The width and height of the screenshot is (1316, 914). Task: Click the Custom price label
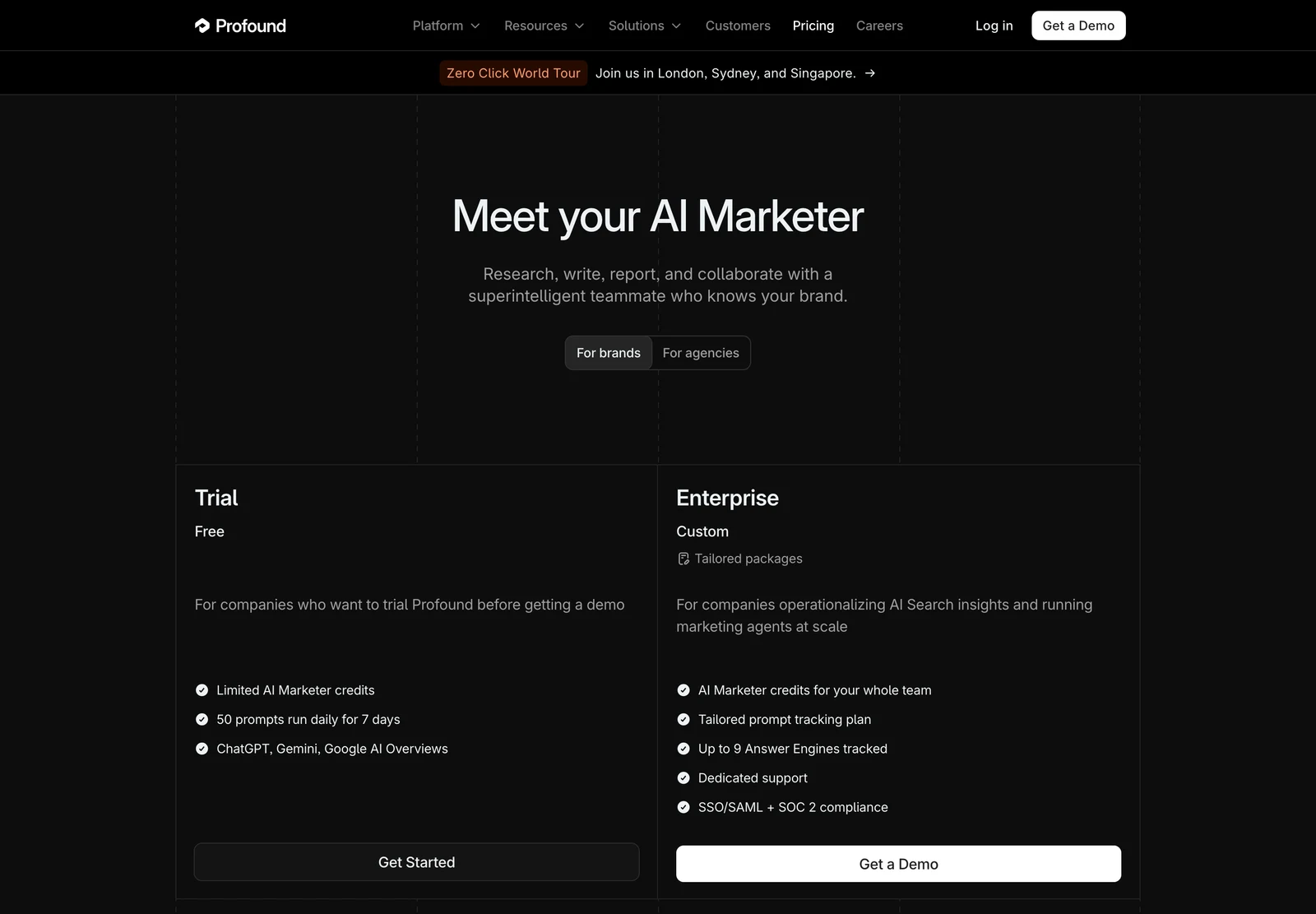[702, 531]
